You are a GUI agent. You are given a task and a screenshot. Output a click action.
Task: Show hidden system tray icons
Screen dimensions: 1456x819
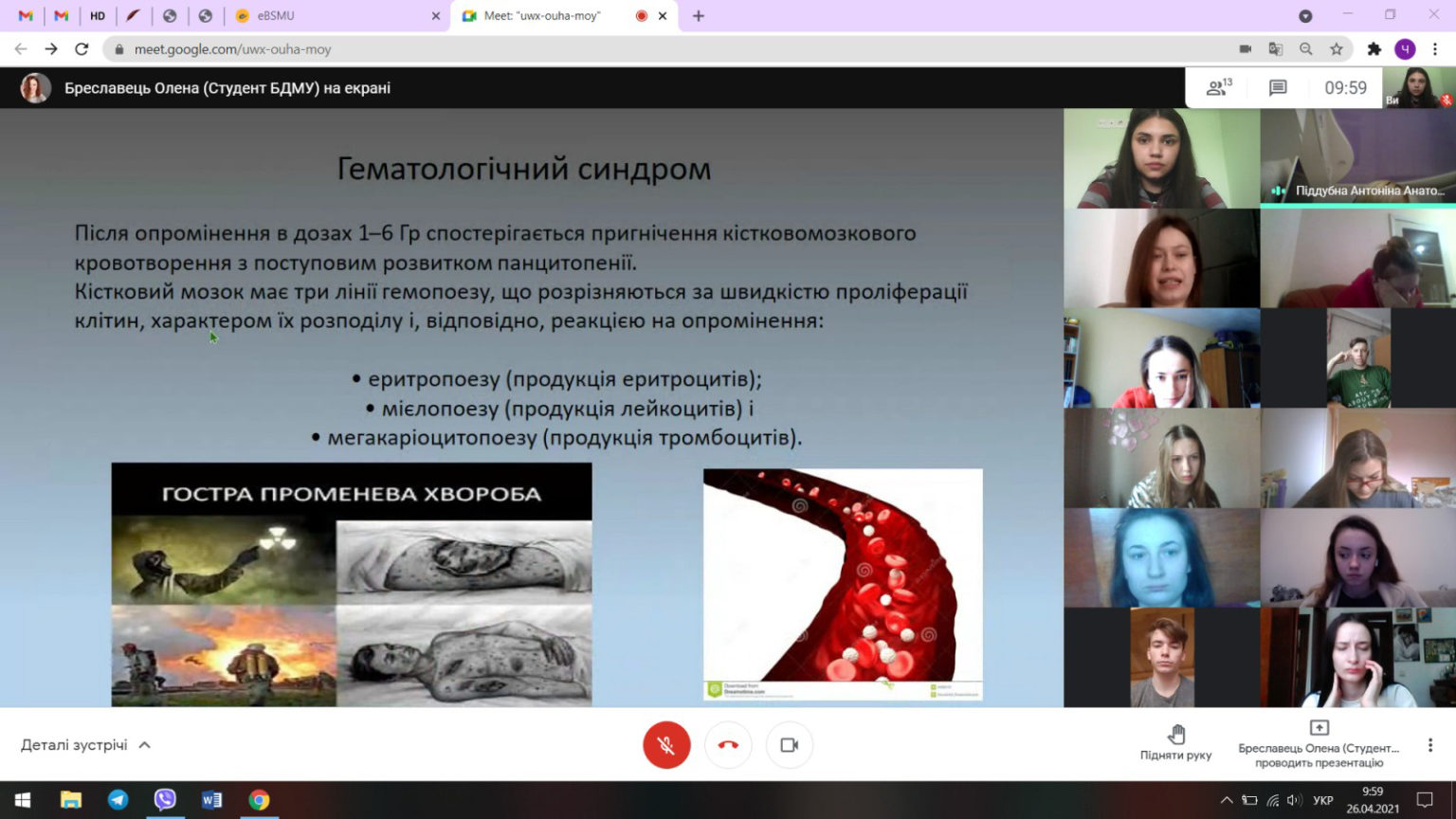coord(1226,800)
